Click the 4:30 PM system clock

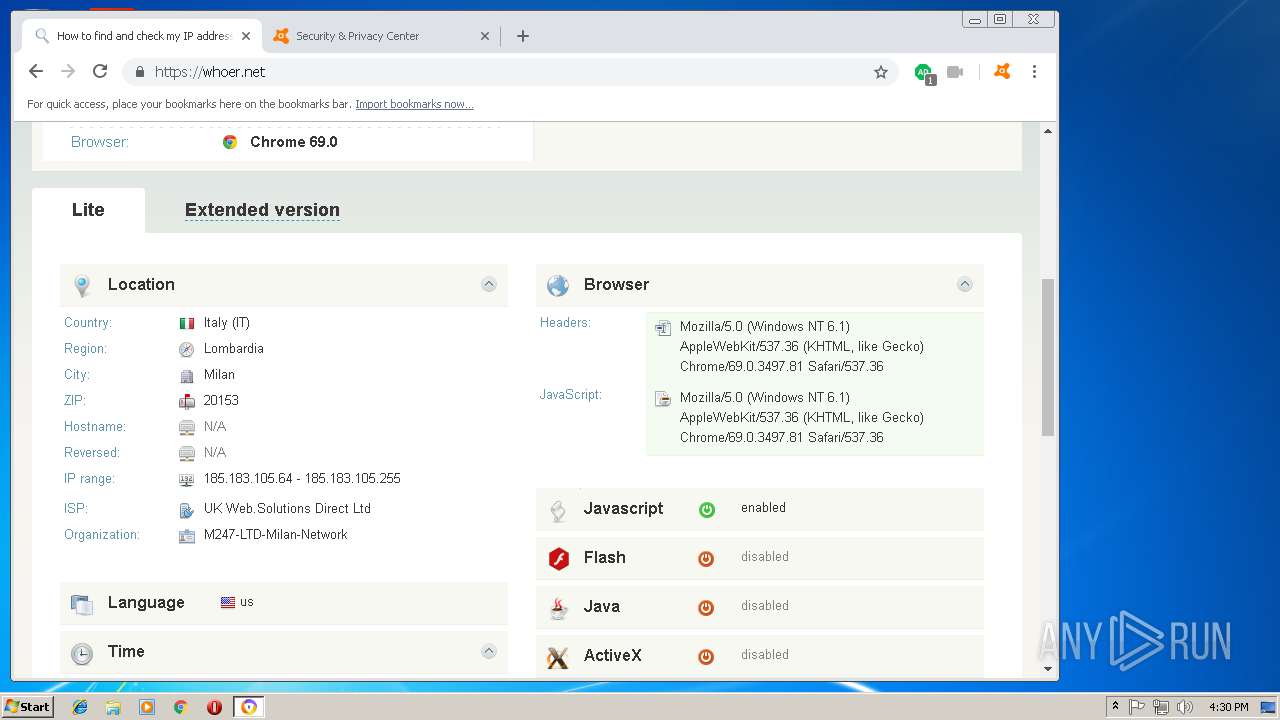[x=1229, y=707]
